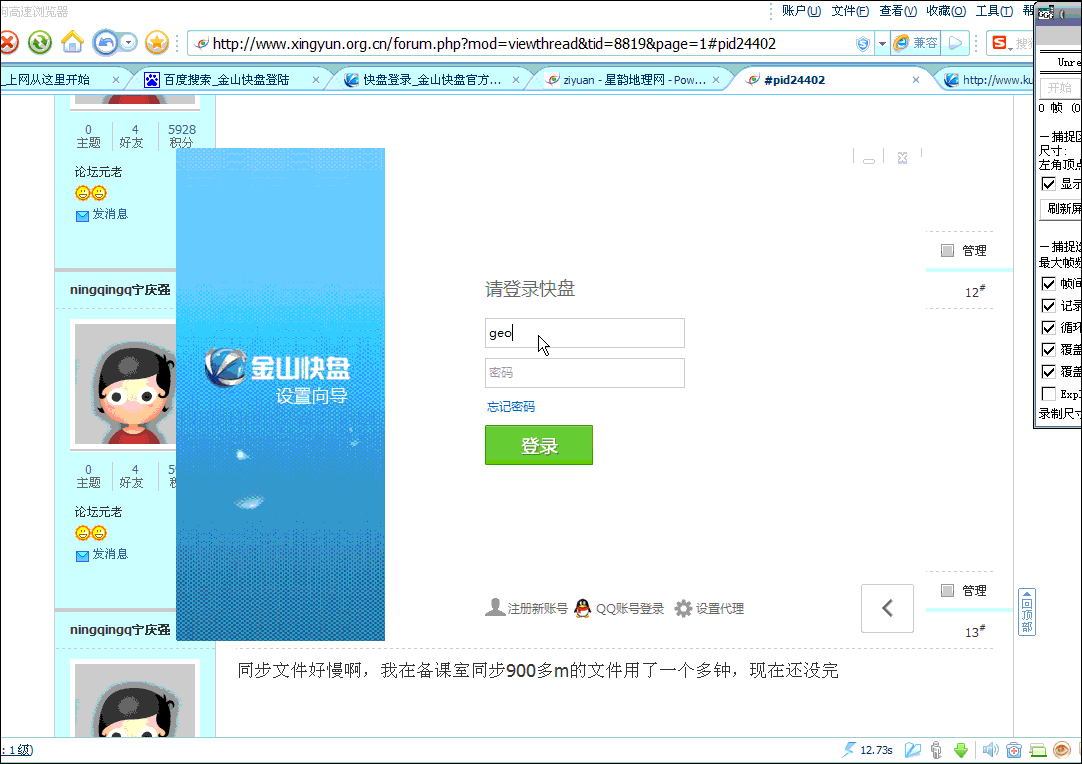Viewport: 1082px width, 764px height.
Task: Open the Sogou search engine selector
Action: point(1002,43)
